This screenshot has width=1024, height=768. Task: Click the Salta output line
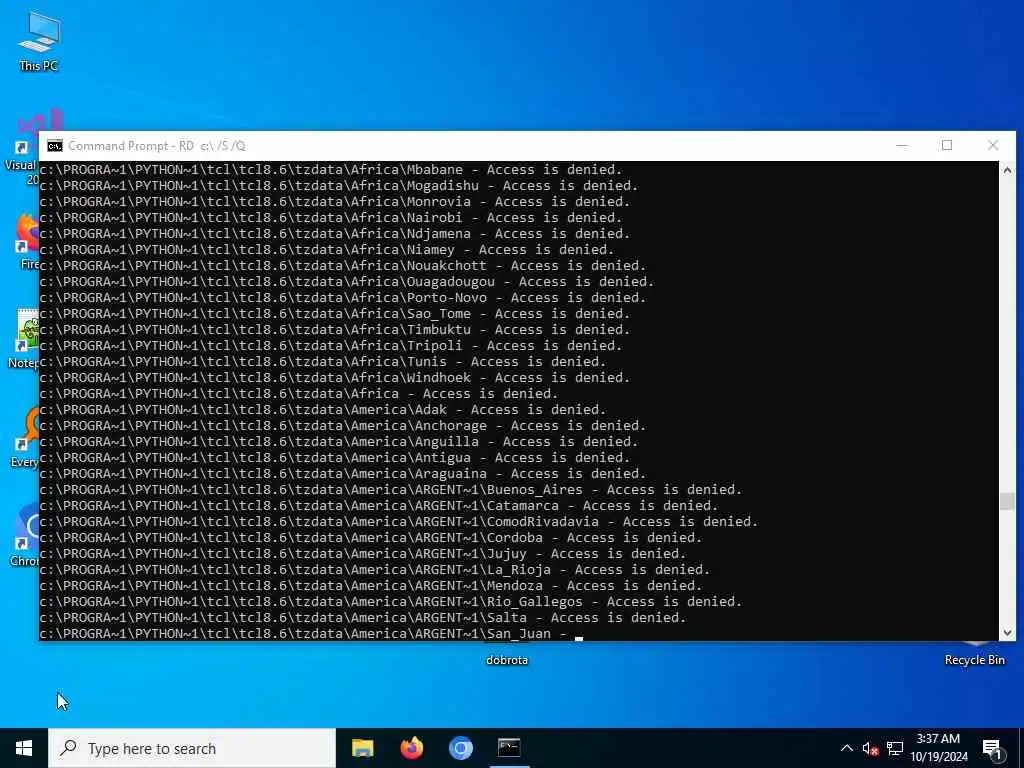tap(363, 617)
